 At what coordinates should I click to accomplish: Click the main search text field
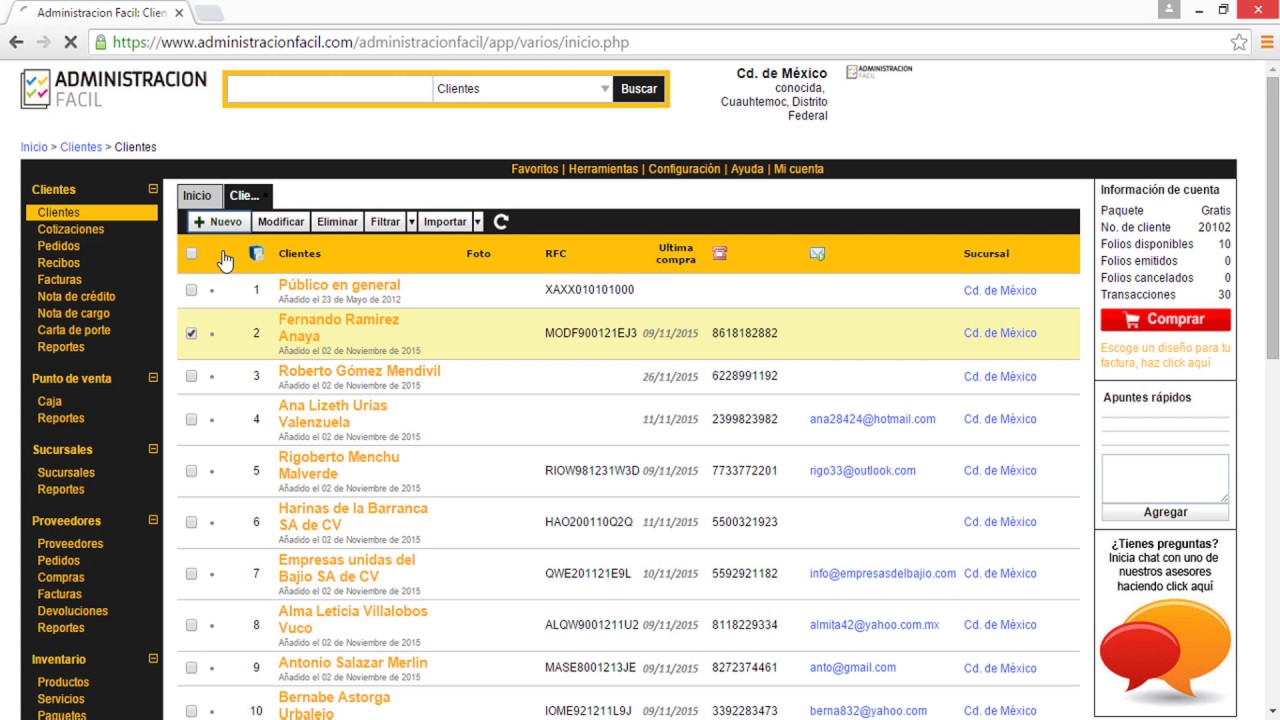click(x=330, y=89)
